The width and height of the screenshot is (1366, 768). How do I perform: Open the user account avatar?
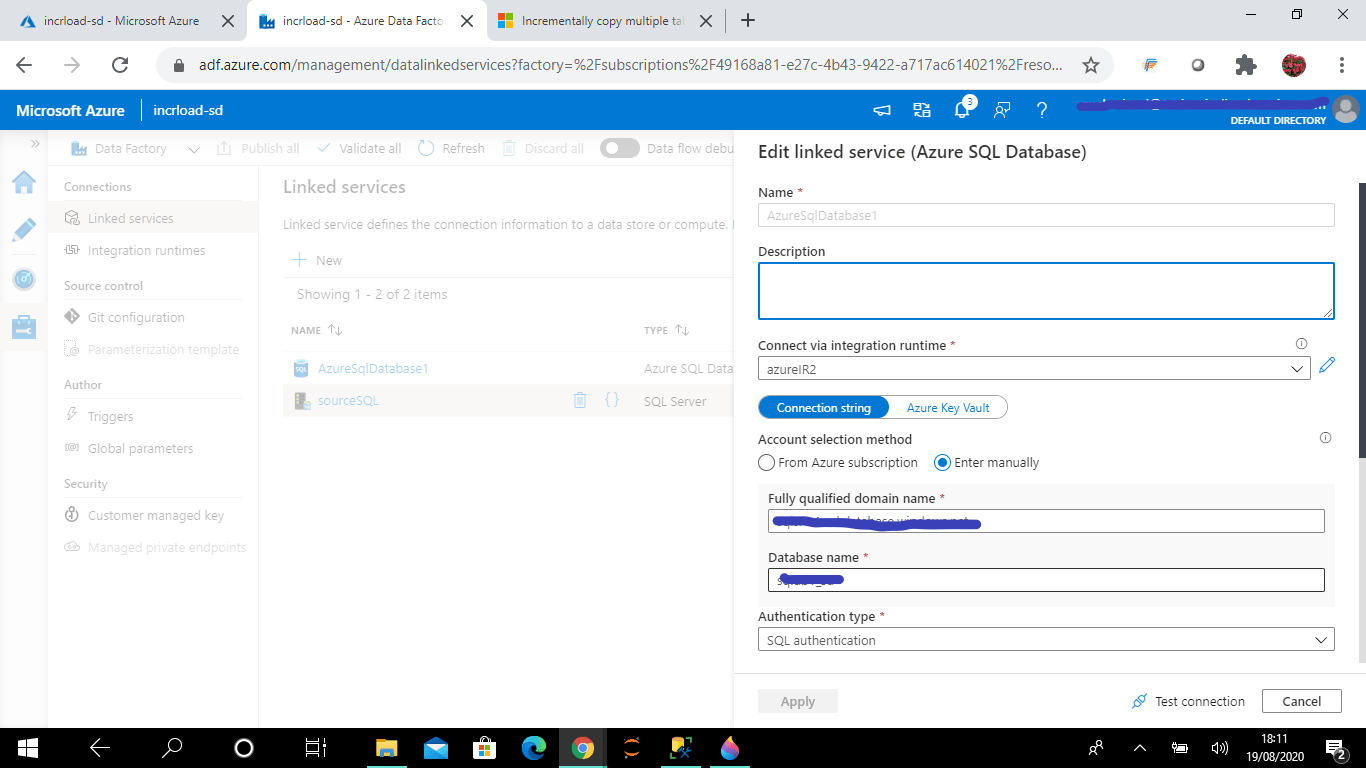1346,109
